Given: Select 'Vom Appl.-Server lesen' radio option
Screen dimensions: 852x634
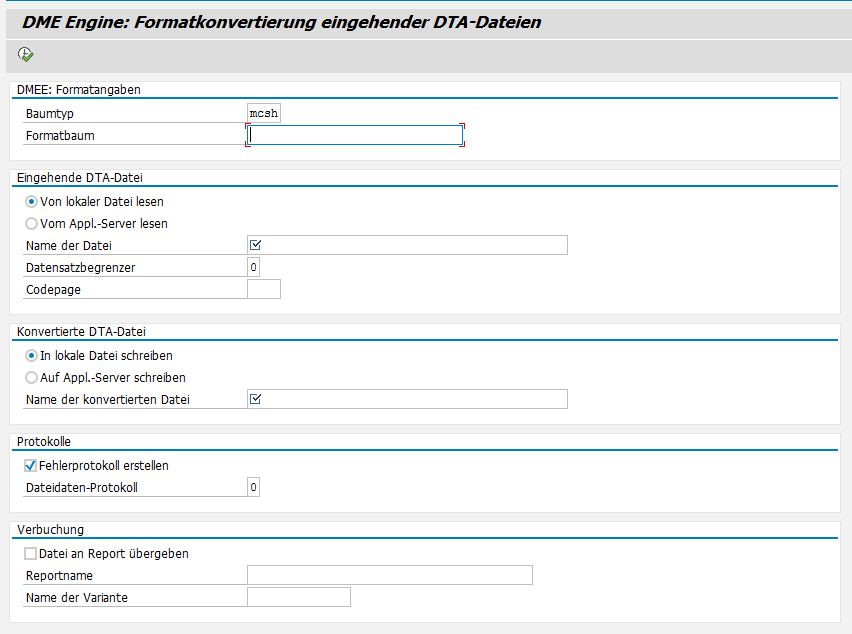Looking at the screenshot, I should click(x=32, y=224).
